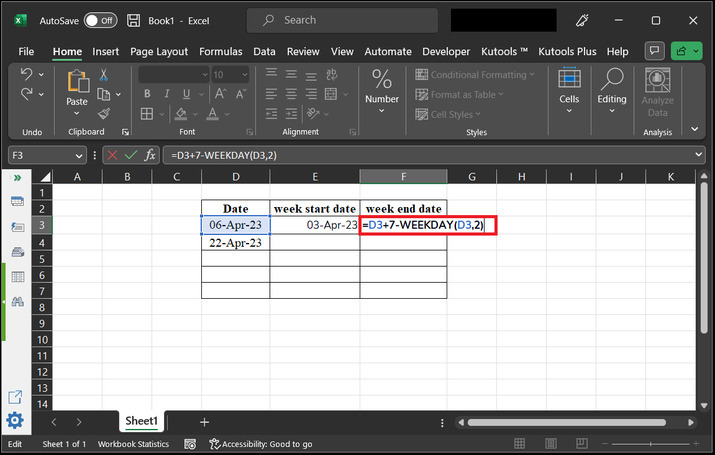Click the Redo arrow icon
Viewport: 715px width, 455px height.
(x=26, y=94)
